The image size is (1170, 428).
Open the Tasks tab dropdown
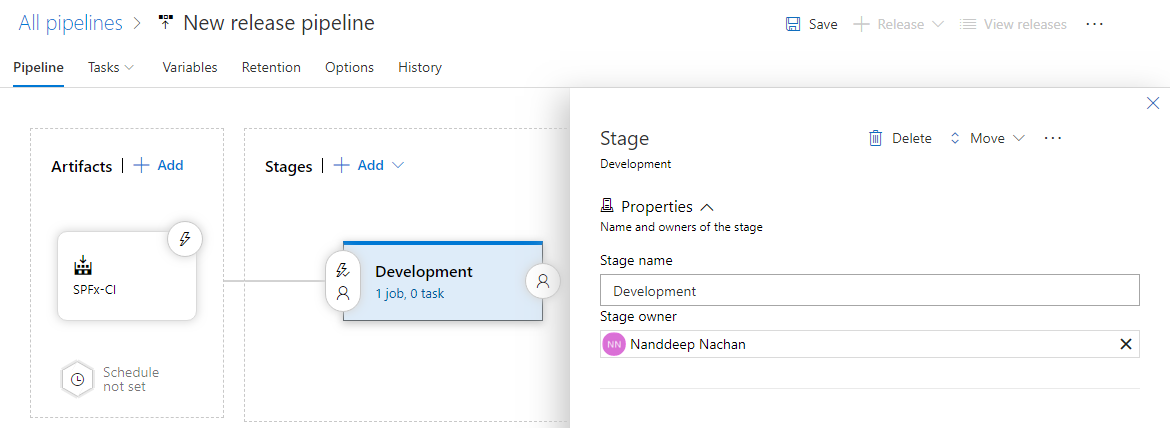tap(111, 67)
